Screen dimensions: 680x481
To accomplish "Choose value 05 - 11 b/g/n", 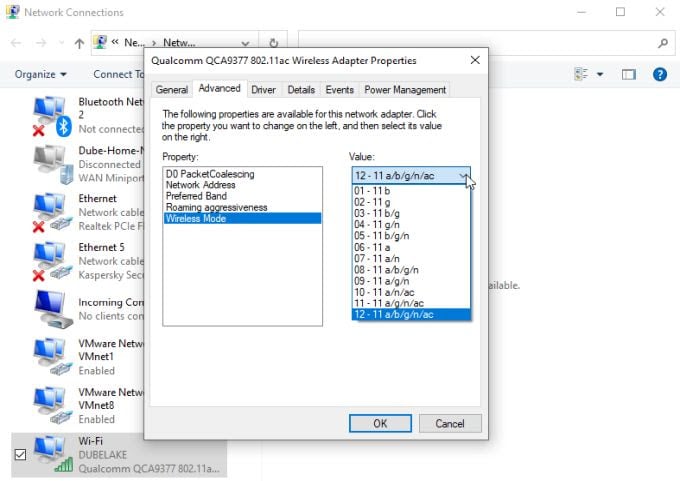I will pyautogui.click(x=411, y=236).
